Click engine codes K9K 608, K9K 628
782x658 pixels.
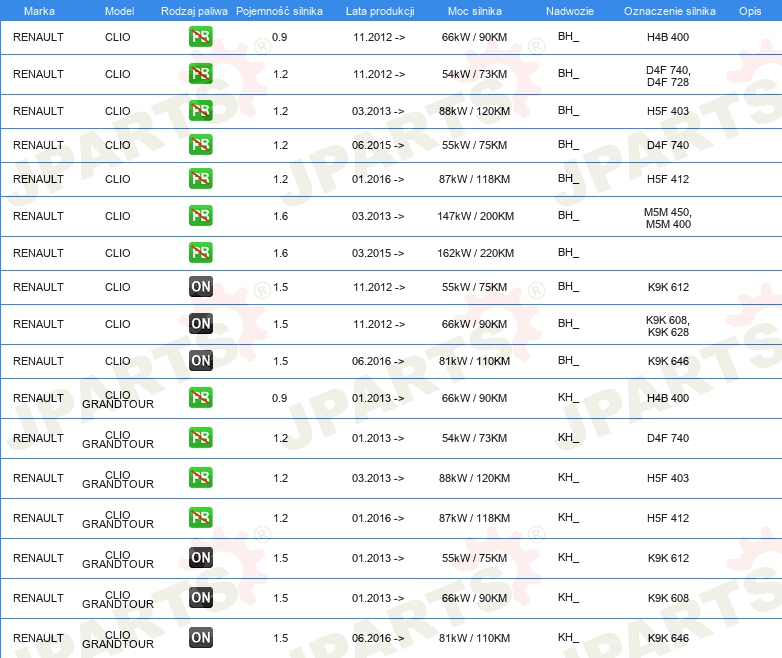click(668, 326)
